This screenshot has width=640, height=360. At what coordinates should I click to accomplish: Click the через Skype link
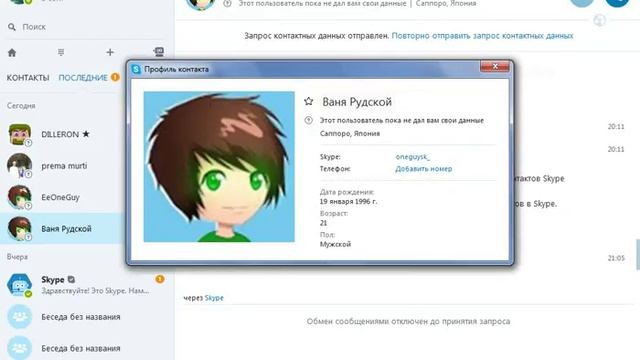pyautogui.click(x=214, y=298)
